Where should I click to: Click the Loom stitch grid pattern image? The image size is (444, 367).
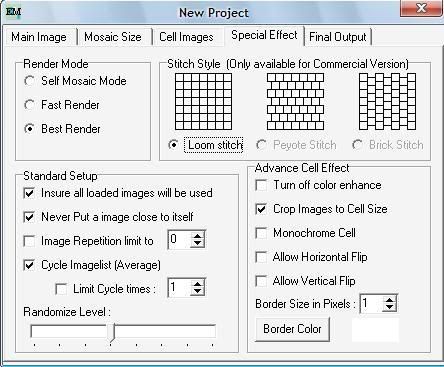click(203, 101)
